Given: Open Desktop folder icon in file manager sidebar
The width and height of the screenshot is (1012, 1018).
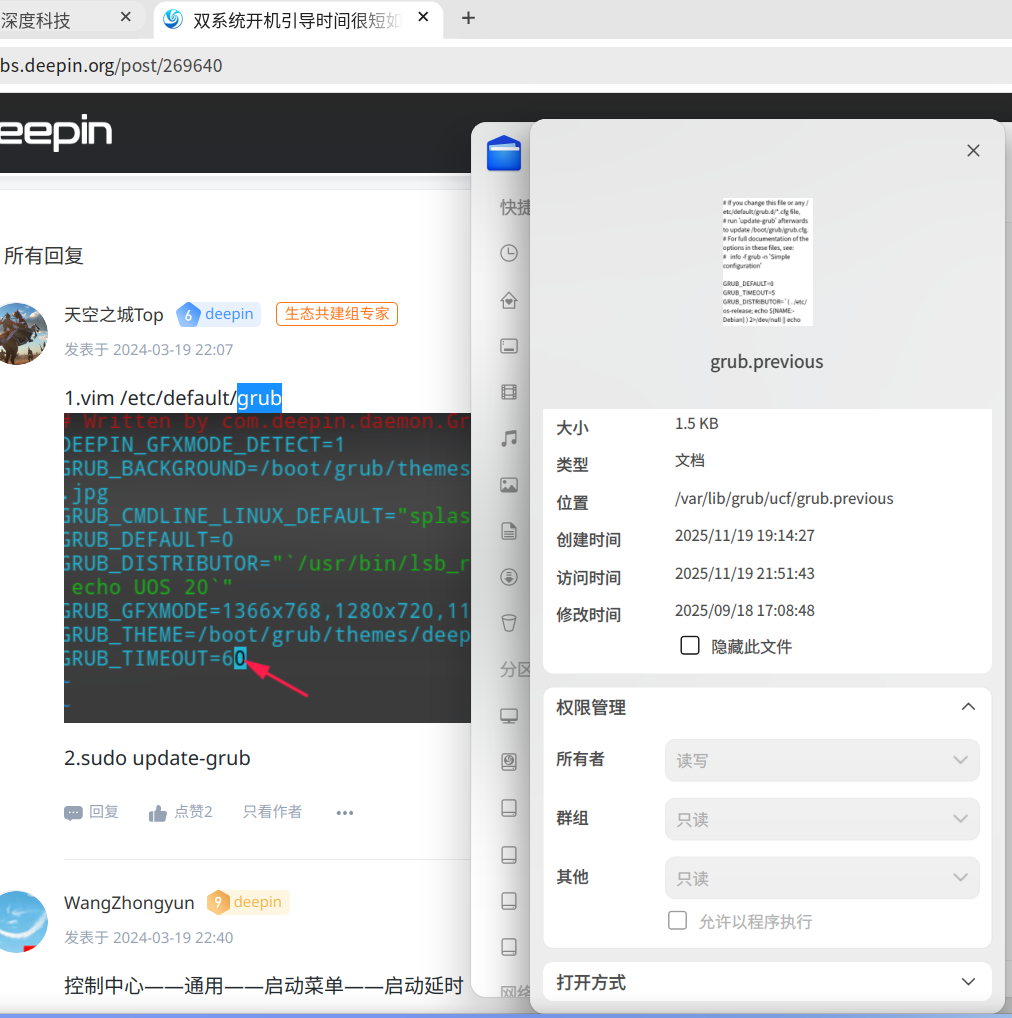Looking at the screenshot, I should click(x=509, y=346).
